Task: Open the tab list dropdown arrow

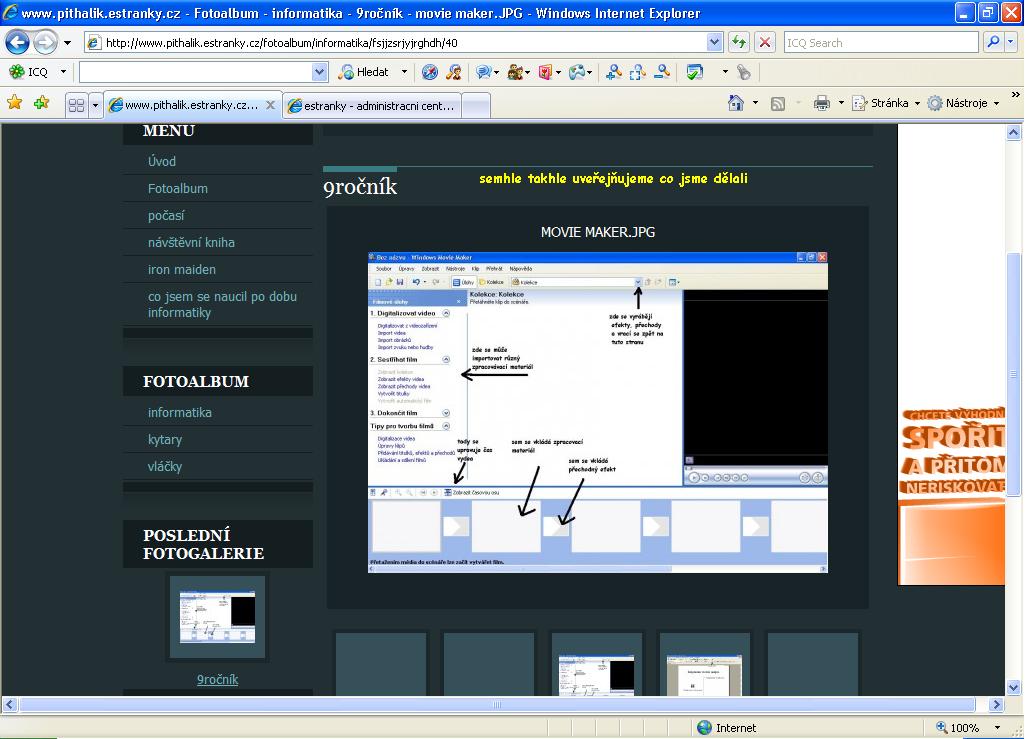Action: 95,105
